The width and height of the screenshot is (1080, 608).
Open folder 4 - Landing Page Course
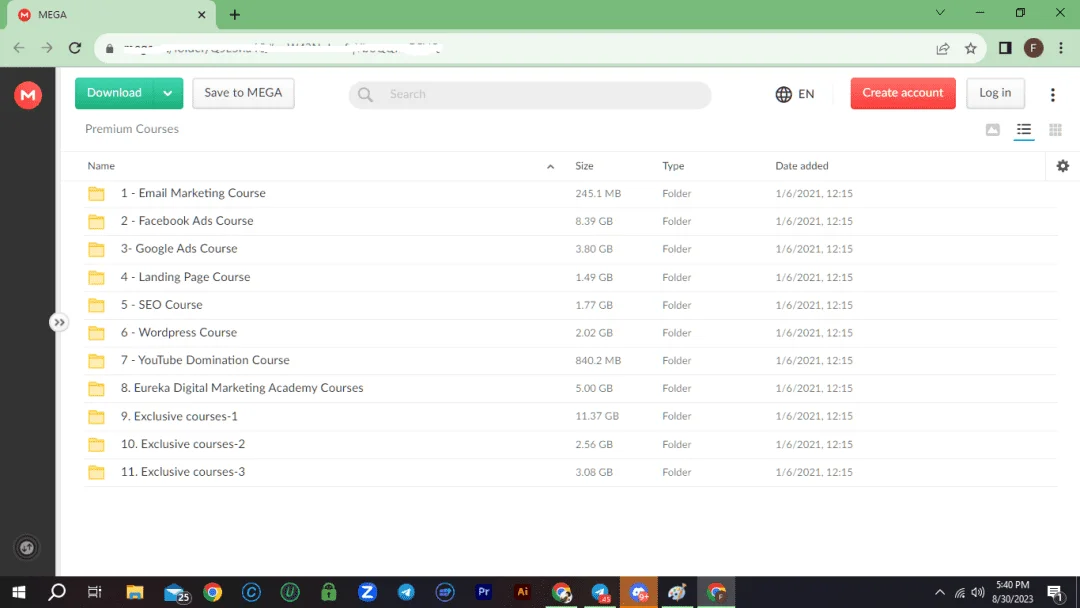coord(185,277)
